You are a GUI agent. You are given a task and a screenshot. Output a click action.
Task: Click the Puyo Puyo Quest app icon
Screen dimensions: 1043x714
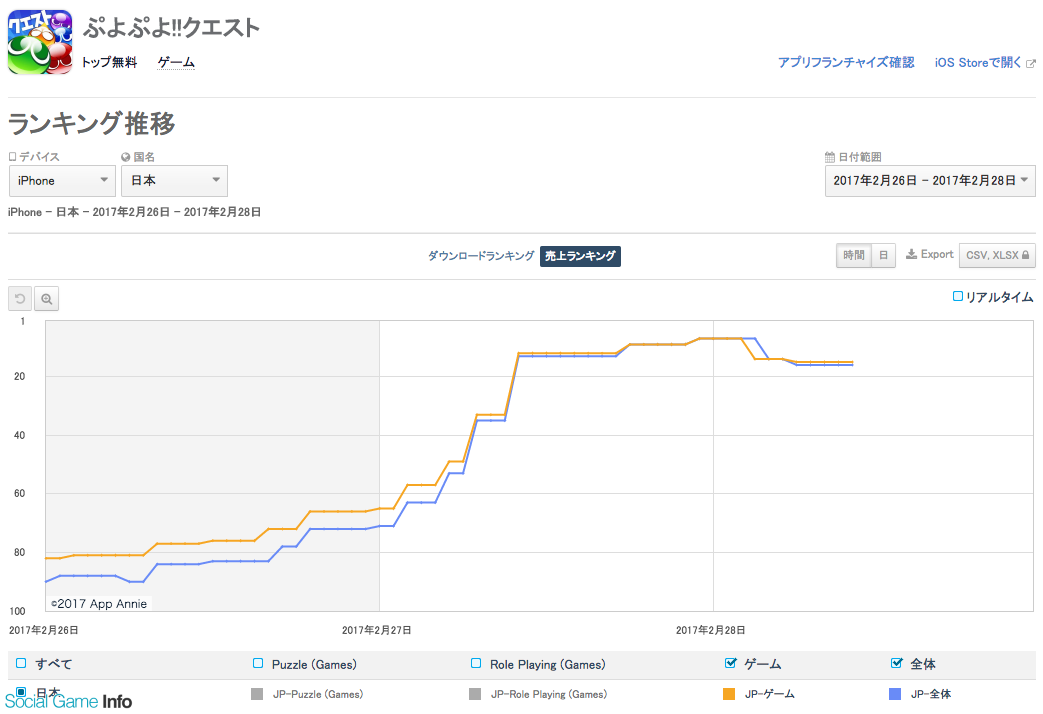coord(40,42)
